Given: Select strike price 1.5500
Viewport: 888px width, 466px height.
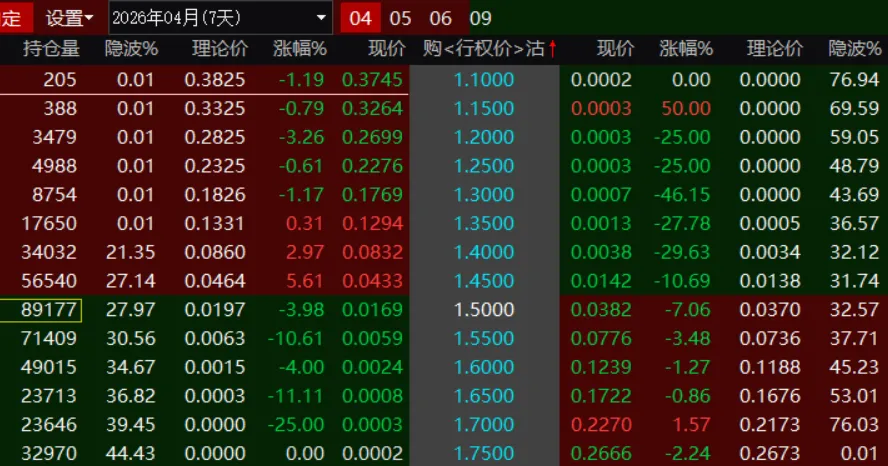Looking at the screenshot, I should (x=484, y=339).
